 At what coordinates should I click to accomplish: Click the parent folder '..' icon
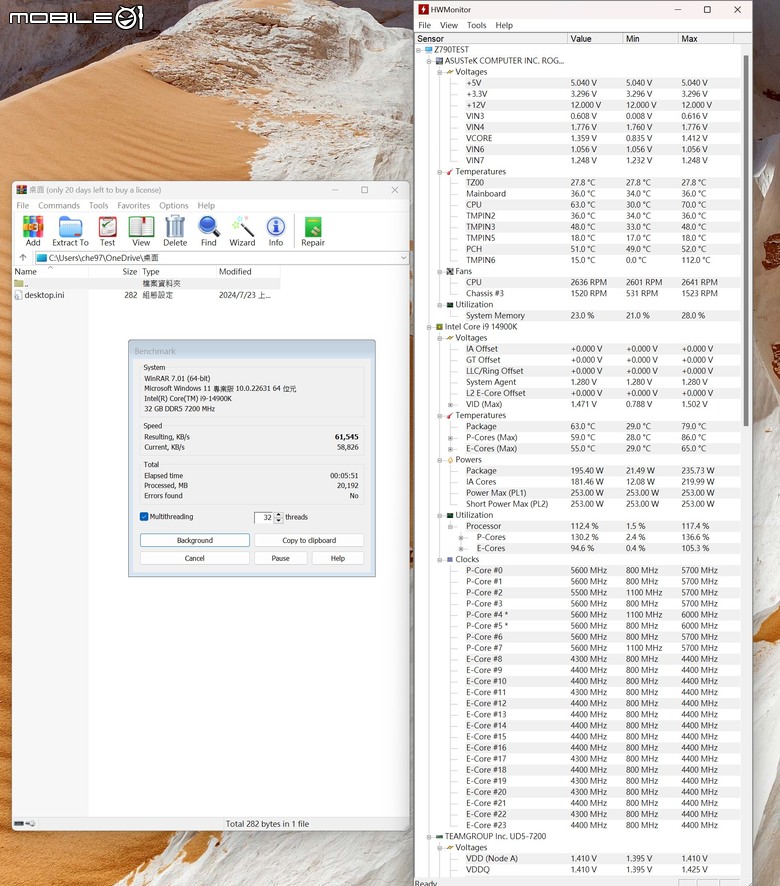click(19, 283)
